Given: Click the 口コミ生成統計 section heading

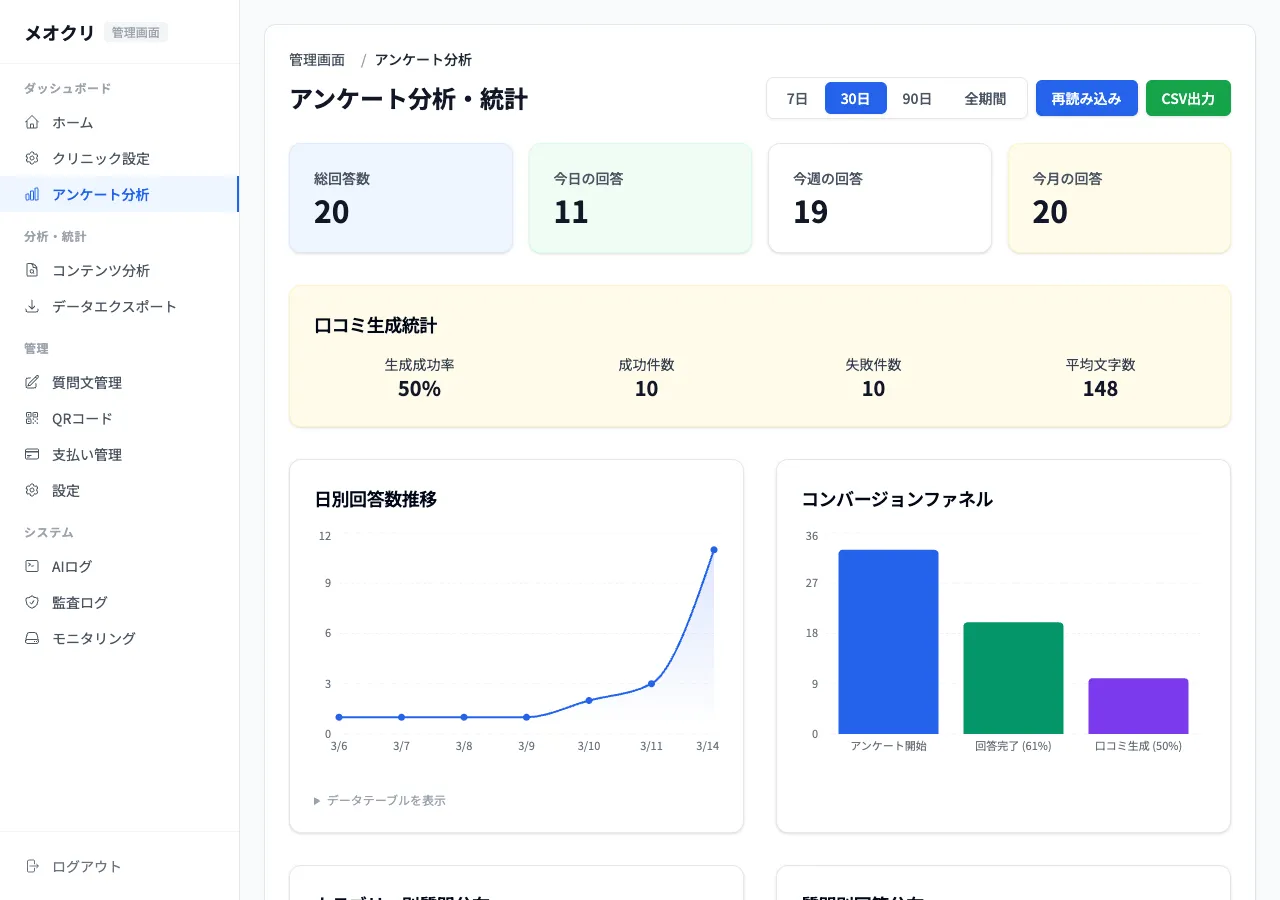Looking at the screenshot, I should tap(376, 325).
